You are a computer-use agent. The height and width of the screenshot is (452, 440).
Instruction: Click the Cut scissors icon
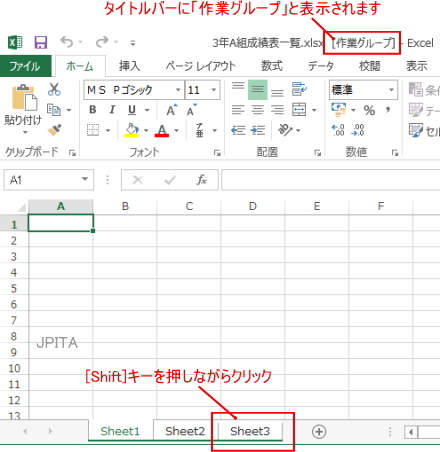point(54,89)
